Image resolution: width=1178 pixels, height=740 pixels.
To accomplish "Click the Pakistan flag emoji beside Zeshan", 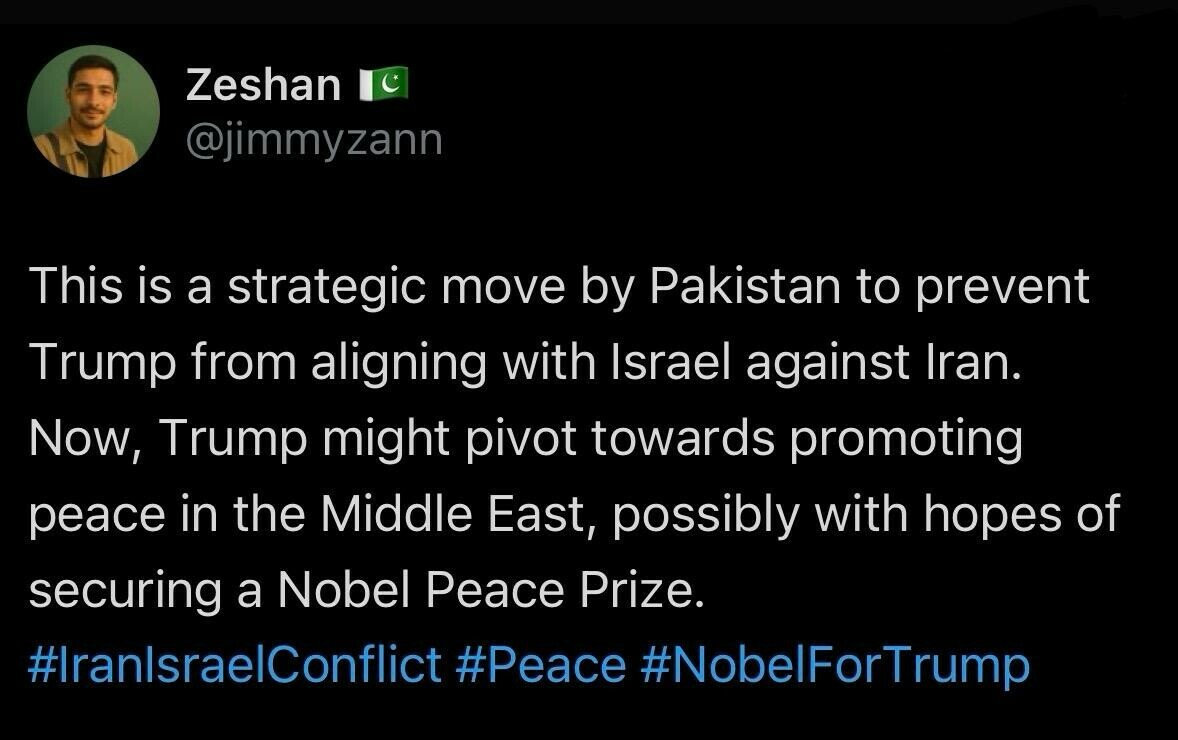I will coord(383,83).
